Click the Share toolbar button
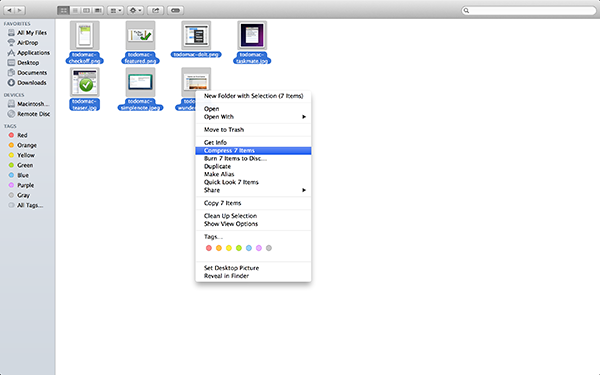This screenshot has height=375, width=600. (x=155, y=10)
